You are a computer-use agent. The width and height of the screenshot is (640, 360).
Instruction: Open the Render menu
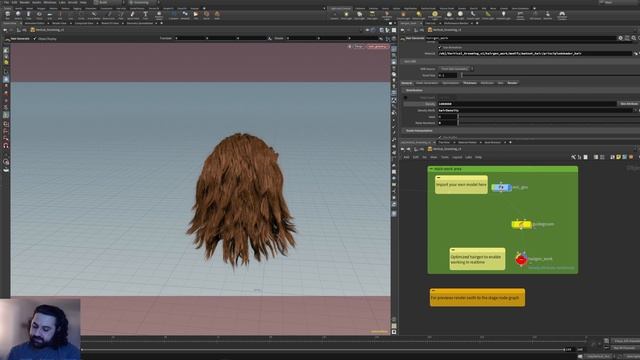[24, 2]
